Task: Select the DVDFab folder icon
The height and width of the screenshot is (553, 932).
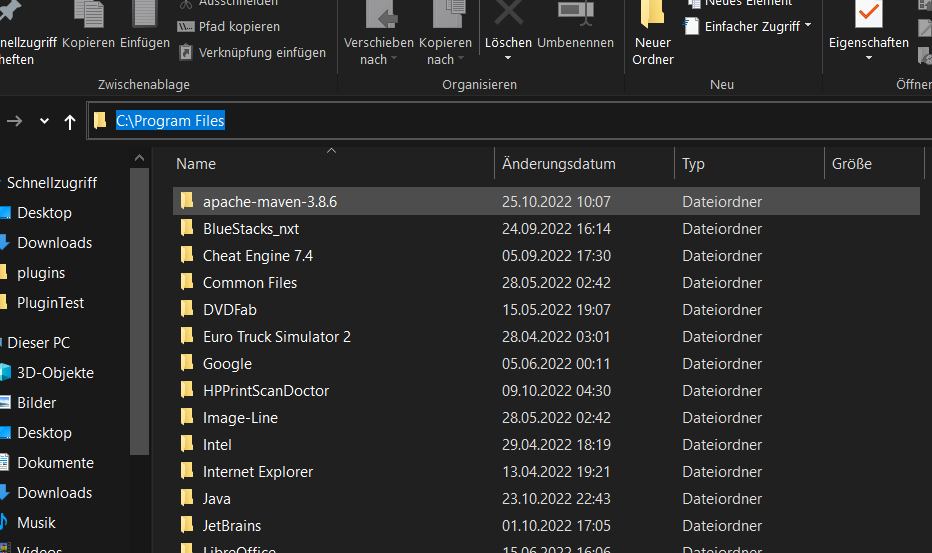Action: point(187,309)
